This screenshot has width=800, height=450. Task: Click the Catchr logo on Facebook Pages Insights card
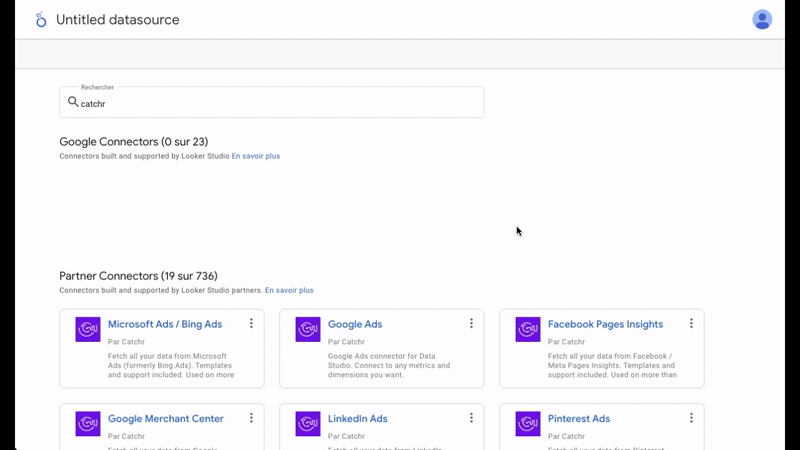(528, 329)
